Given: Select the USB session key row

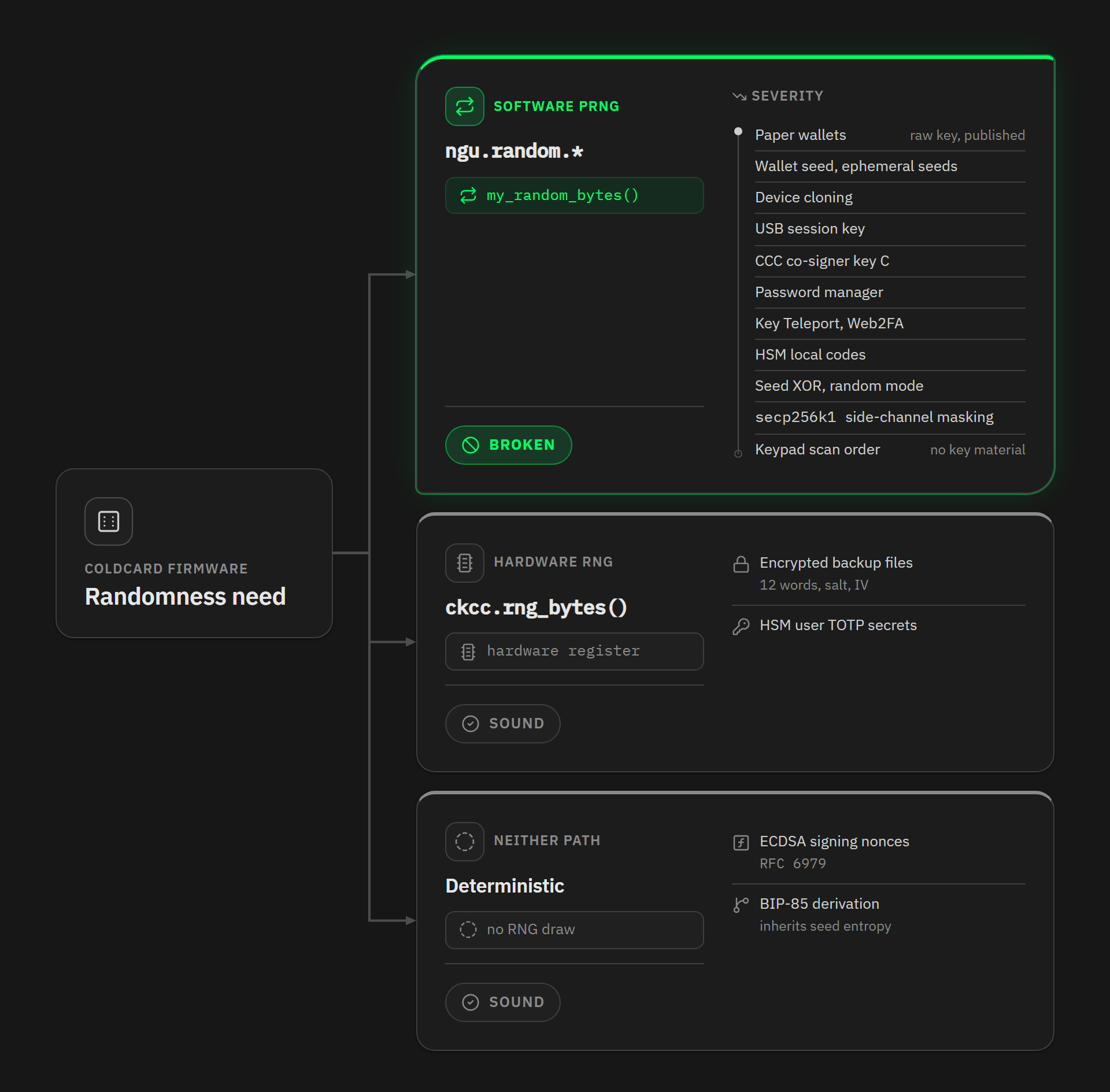Looking at the screenshot, I should pyautogui.click(x=890, y=229).
